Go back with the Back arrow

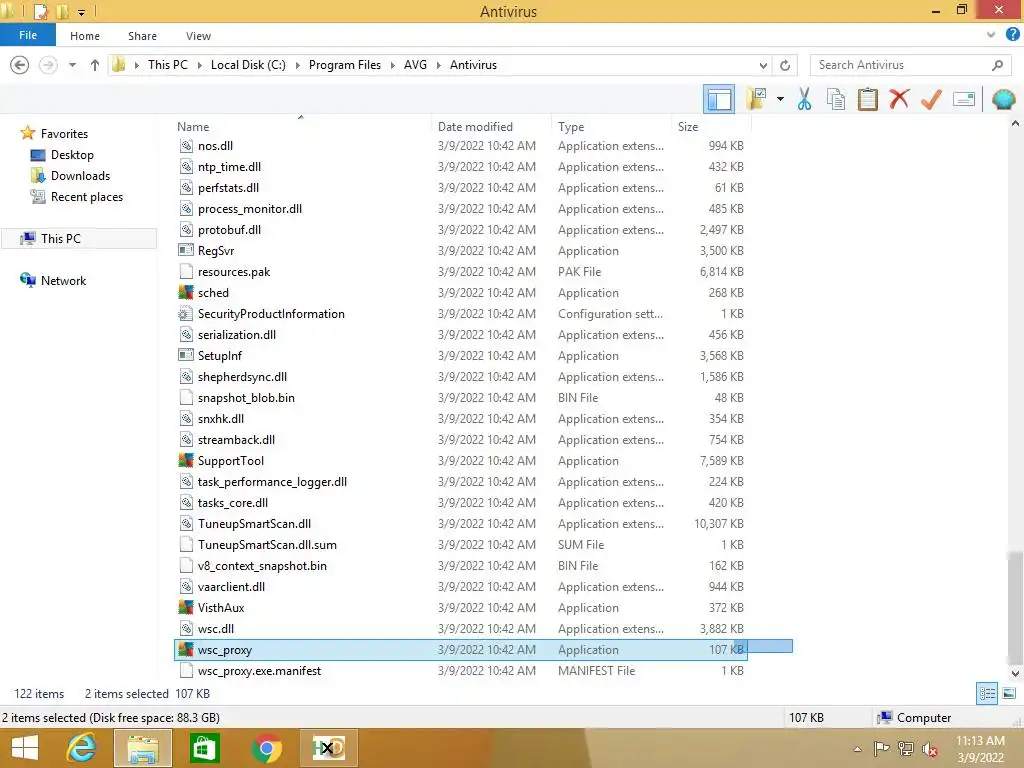click(20, 65)
